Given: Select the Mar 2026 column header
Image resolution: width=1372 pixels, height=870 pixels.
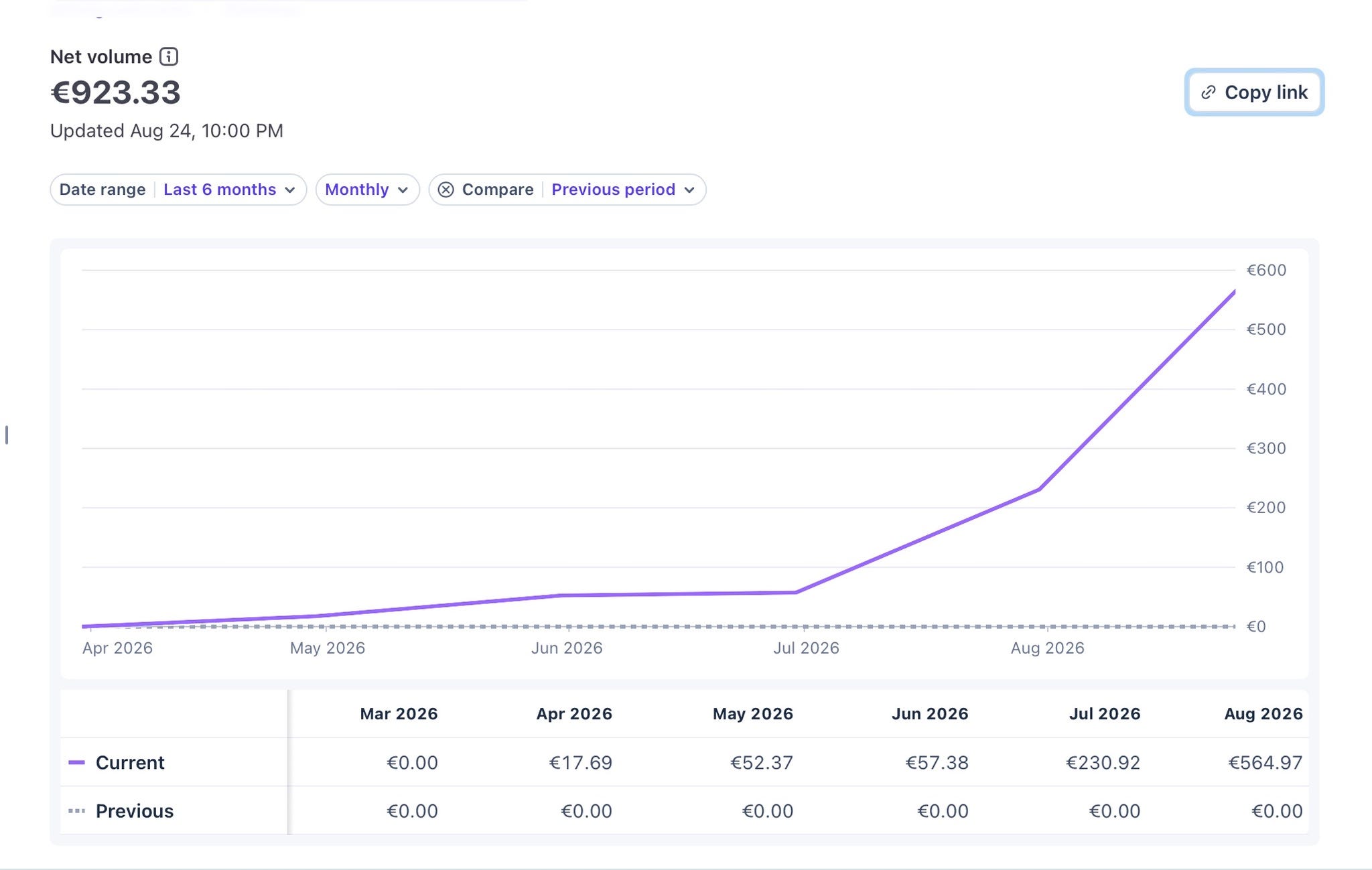Looking at the screenshot, I should pos(399,714).
